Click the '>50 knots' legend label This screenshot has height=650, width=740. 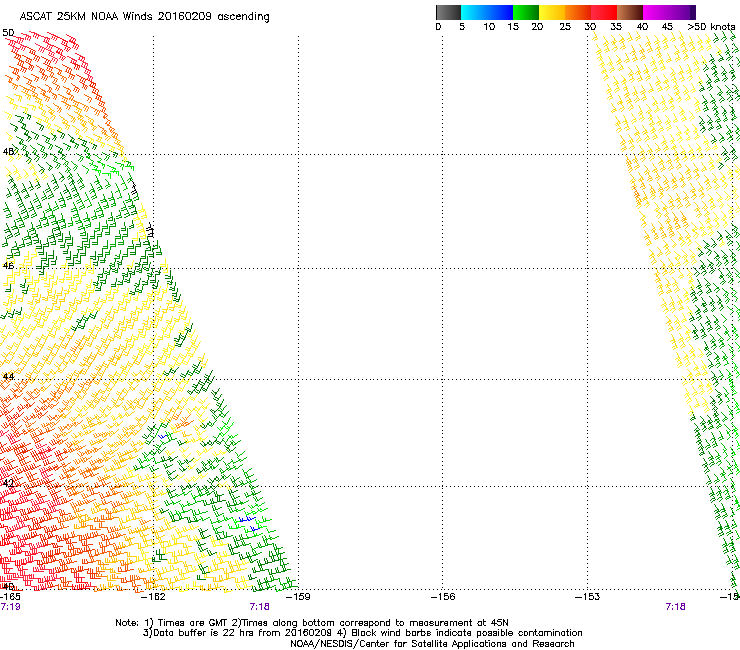711,27
